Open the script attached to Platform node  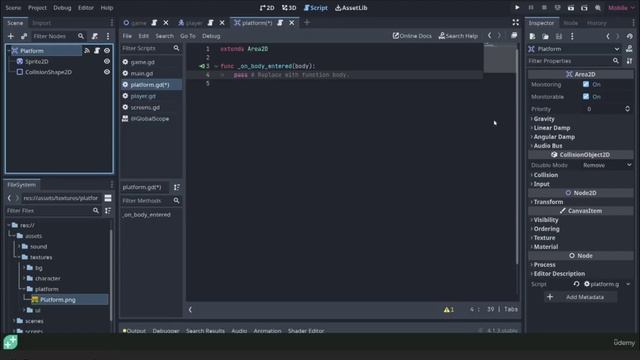tap(97, 51)
